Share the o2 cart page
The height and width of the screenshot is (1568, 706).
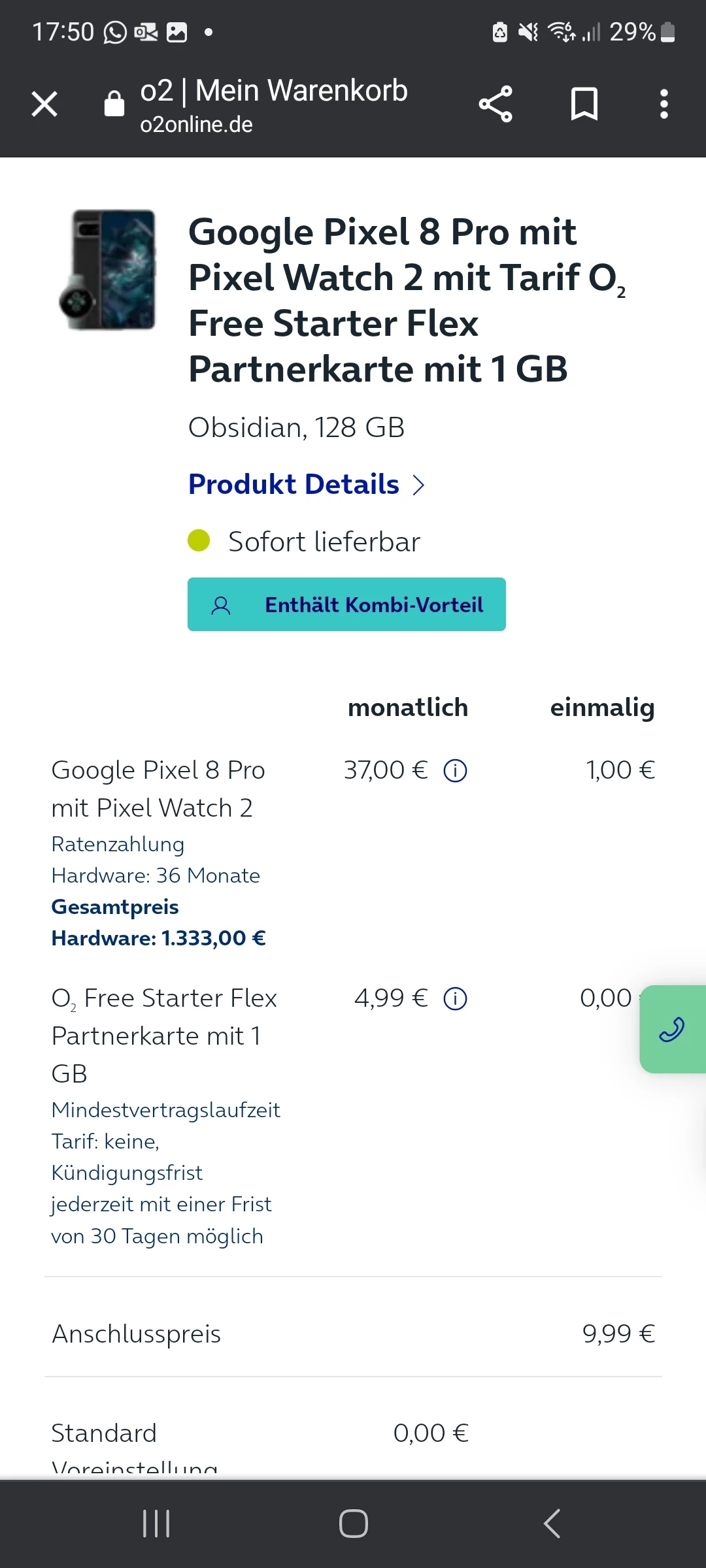coord(496,104)
